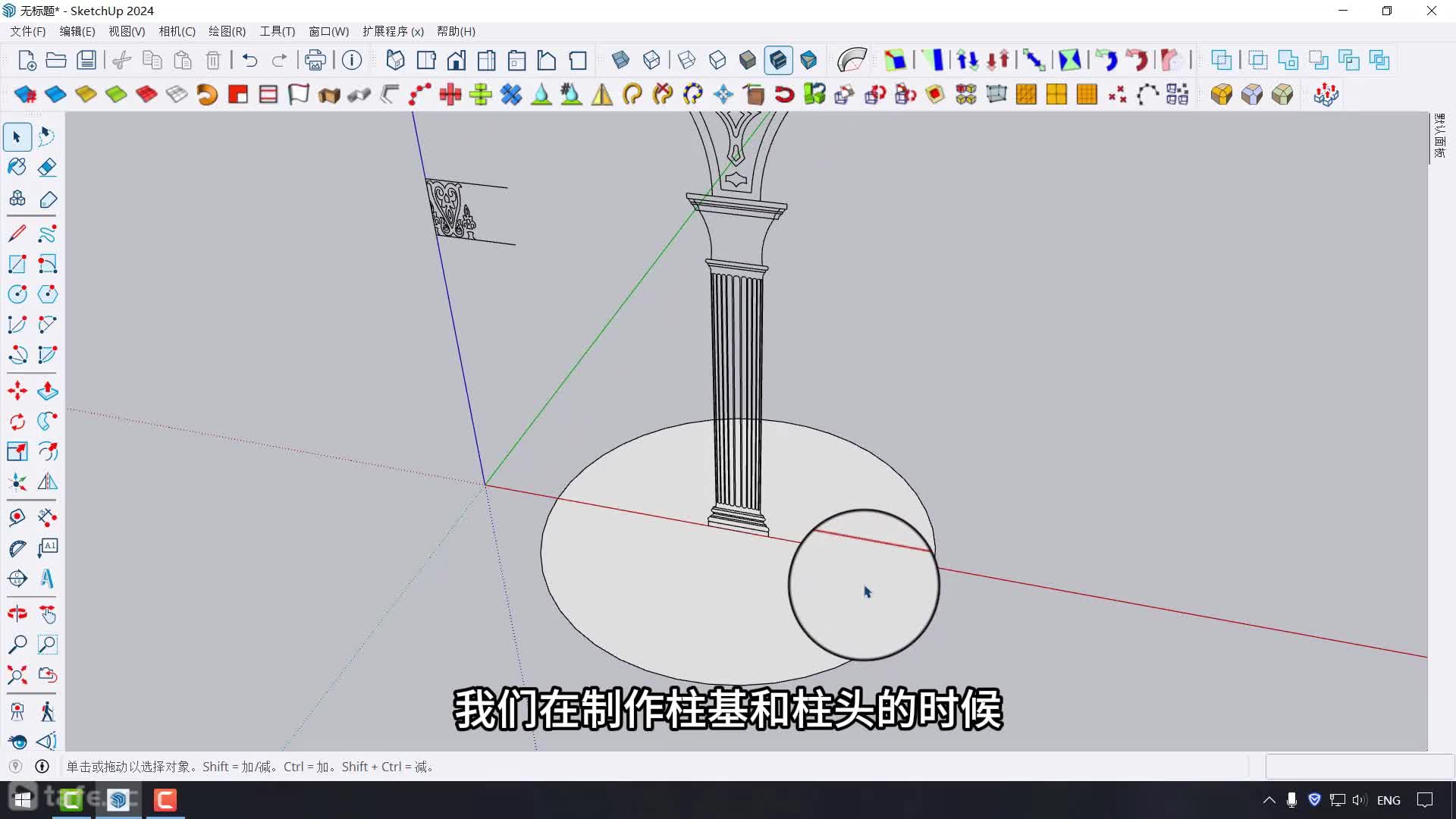The image size is (1456, 819).
Task: Click the geolocation status icon
Action: pyautogui.click(x=15, y=767)
